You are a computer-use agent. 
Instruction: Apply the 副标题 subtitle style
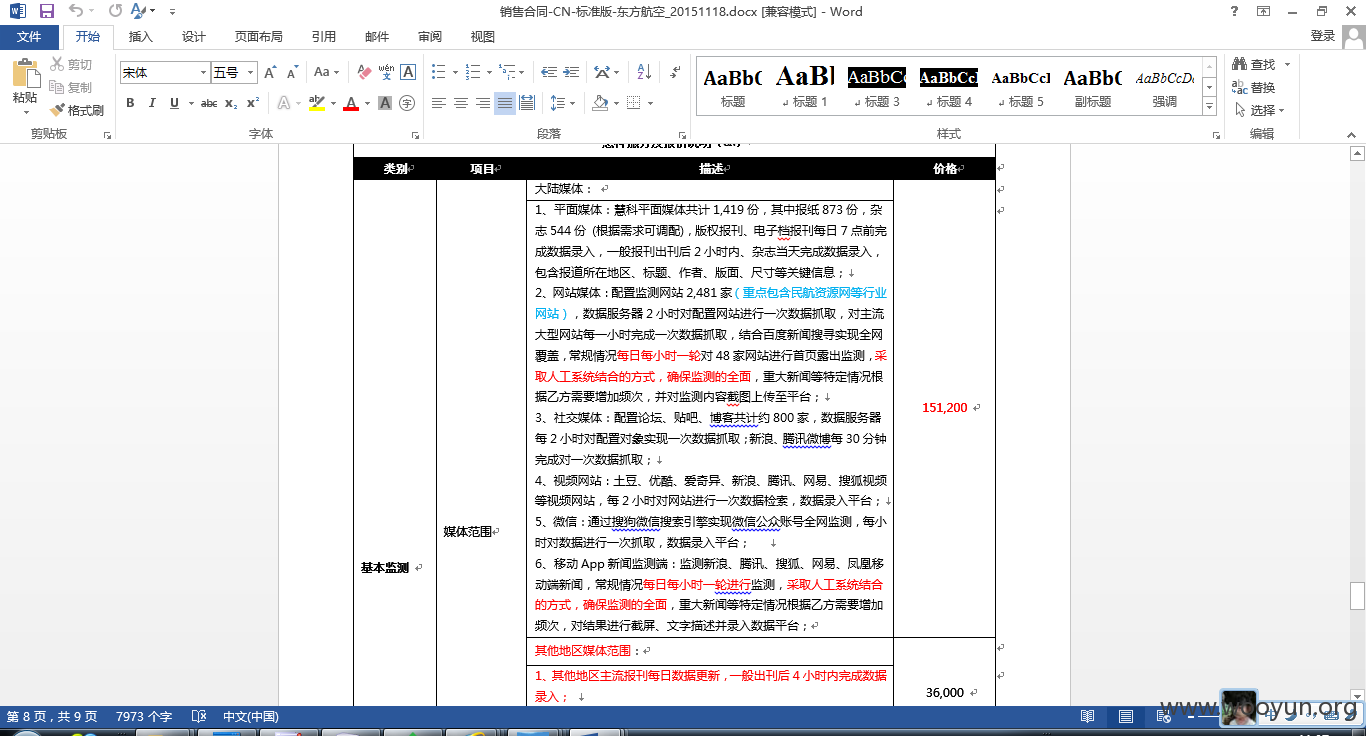pyautogui.click(x=1092, y=85)
